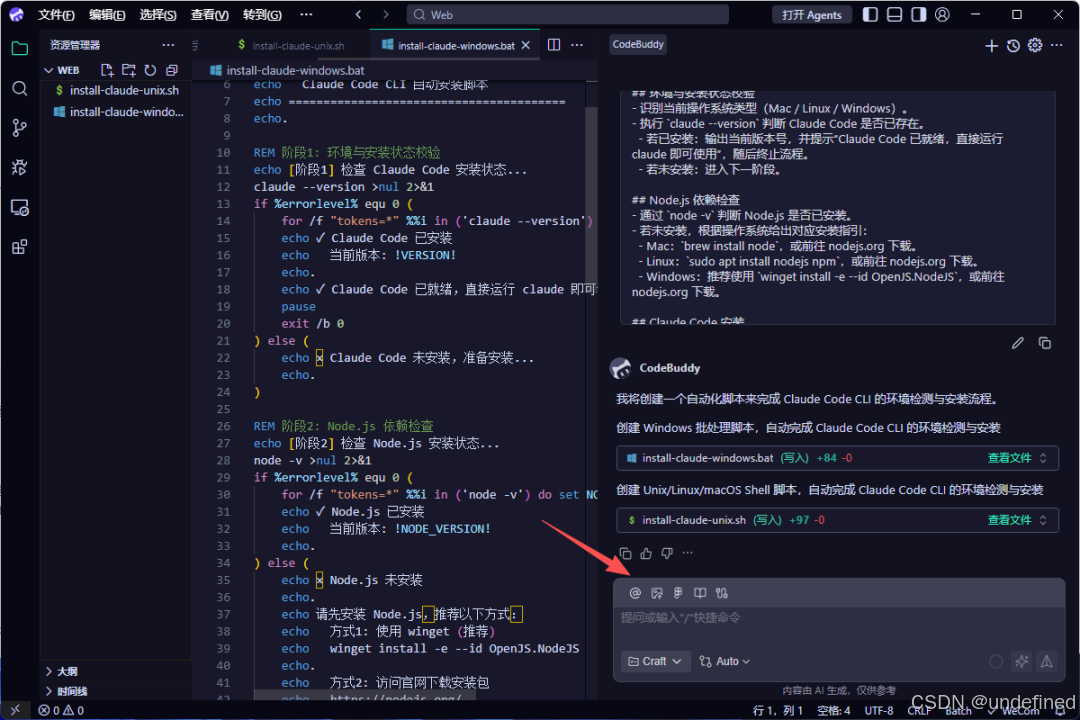1080x720 pixels.
Task: Open Run and Debug view
Action: pyautogui.click(x=20, y=167)
